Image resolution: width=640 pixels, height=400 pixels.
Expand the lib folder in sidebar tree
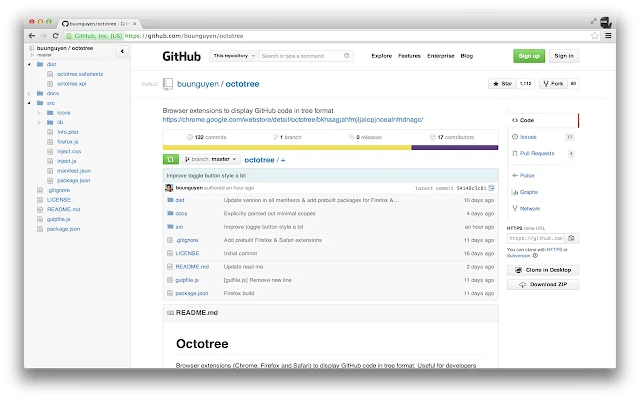[39, 122]
